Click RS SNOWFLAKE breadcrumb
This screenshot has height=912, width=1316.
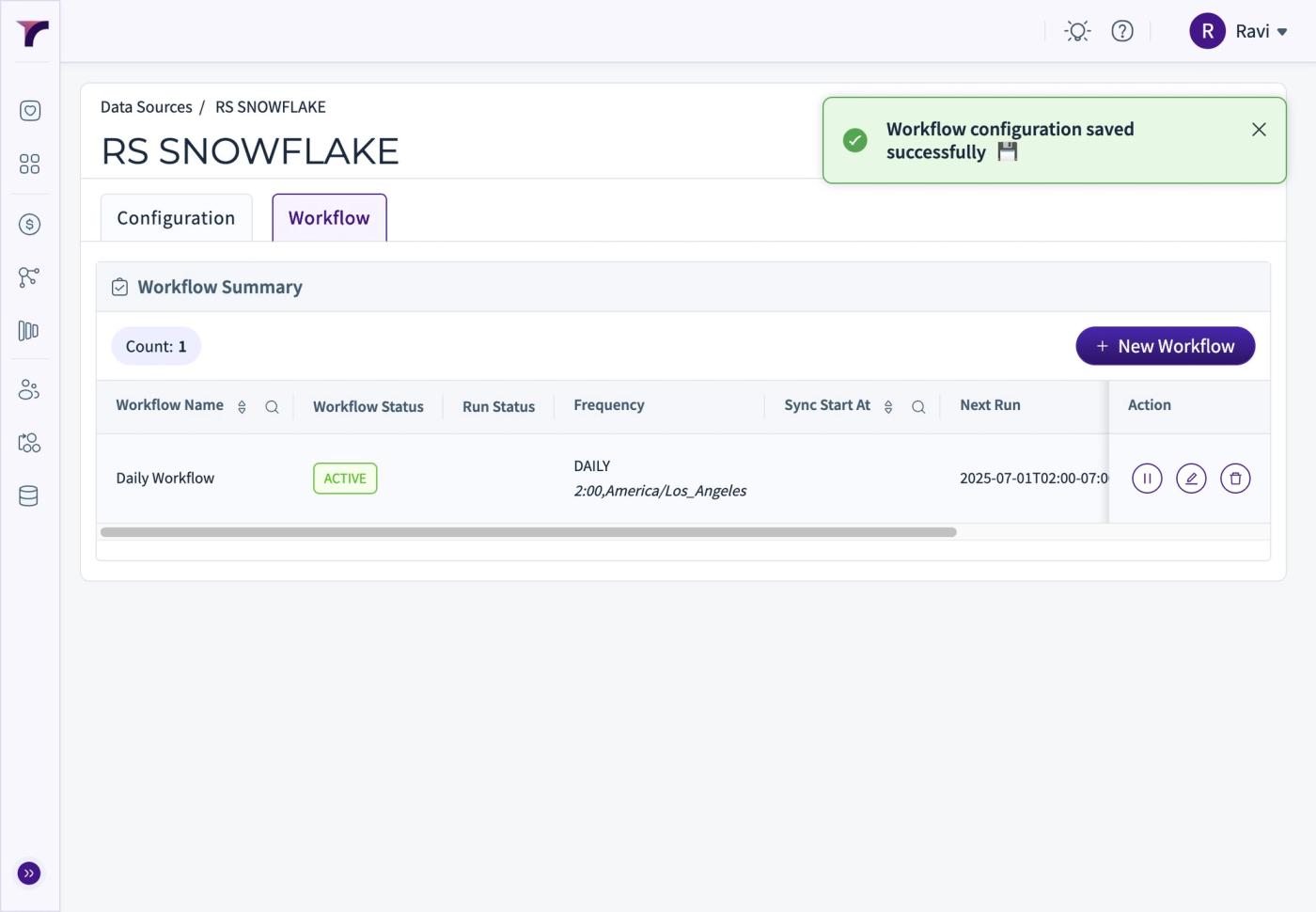tap(271, 107)
